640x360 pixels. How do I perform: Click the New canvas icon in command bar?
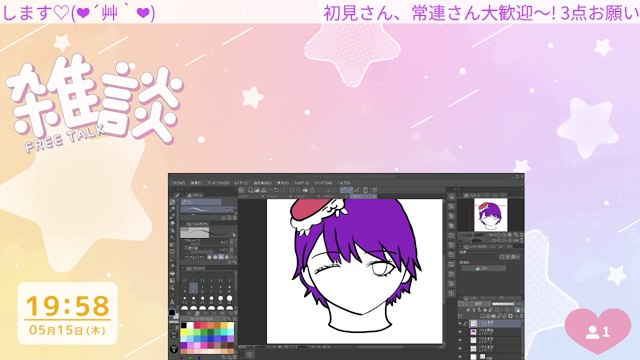tap(250, 190)
